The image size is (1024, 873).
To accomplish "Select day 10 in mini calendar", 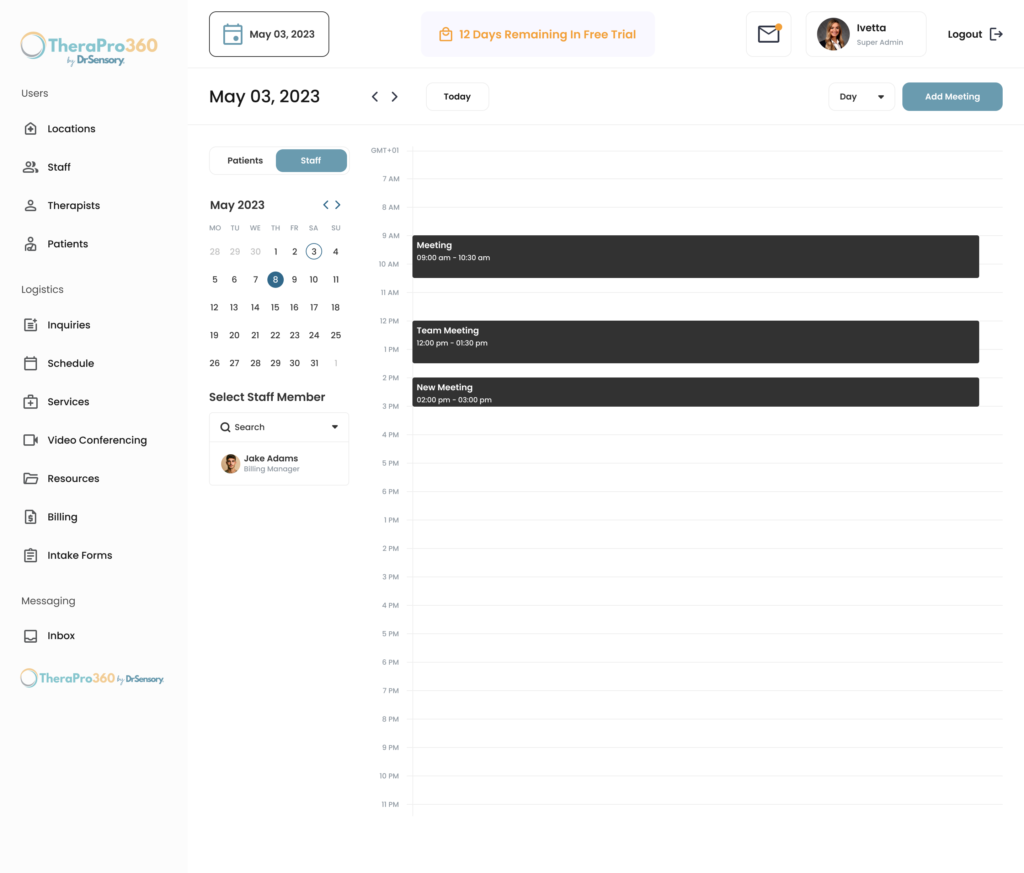I will pyautogui.click(x=313, y=279).
